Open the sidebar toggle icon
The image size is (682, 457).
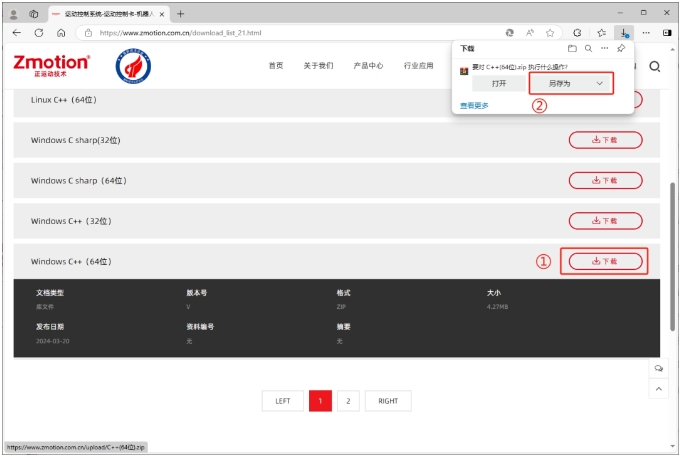(667, 33)
